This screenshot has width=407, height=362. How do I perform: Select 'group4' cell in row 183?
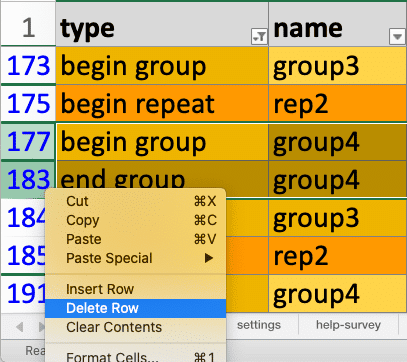(x=338, y=179)
